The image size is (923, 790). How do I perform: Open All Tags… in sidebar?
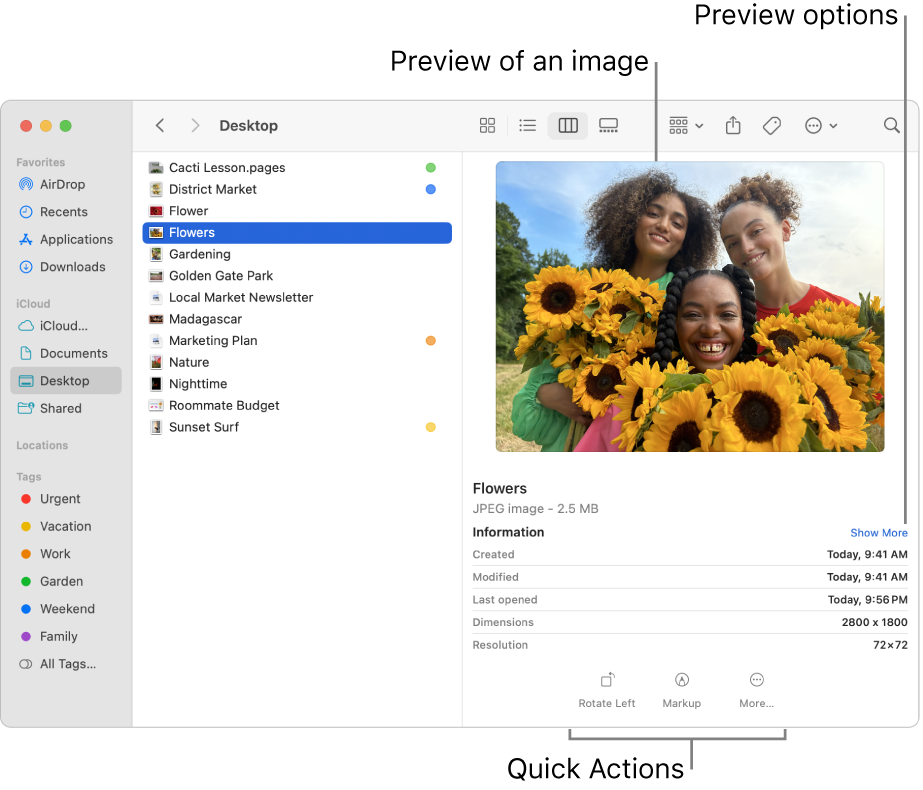[68, 664]
